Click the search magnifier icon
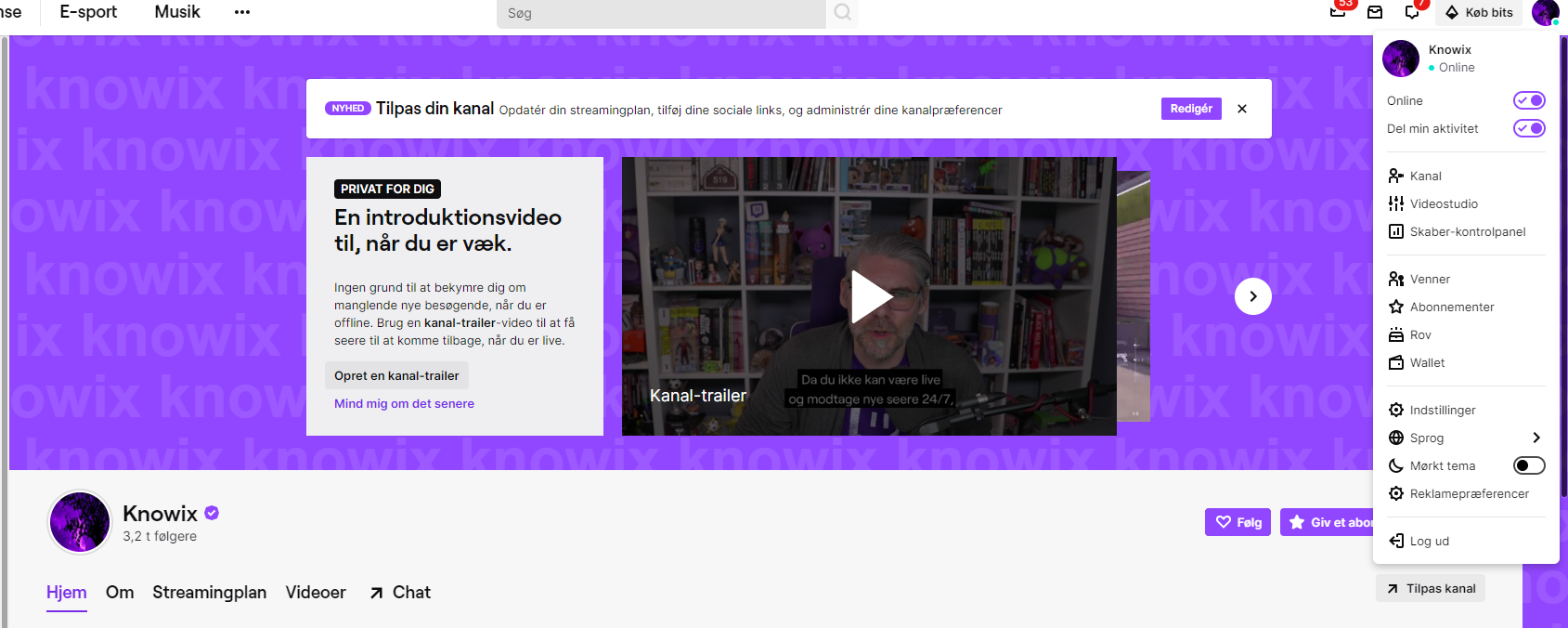Image resolution: width=1568 pixels, height=628 pixels. click(842, 12)
